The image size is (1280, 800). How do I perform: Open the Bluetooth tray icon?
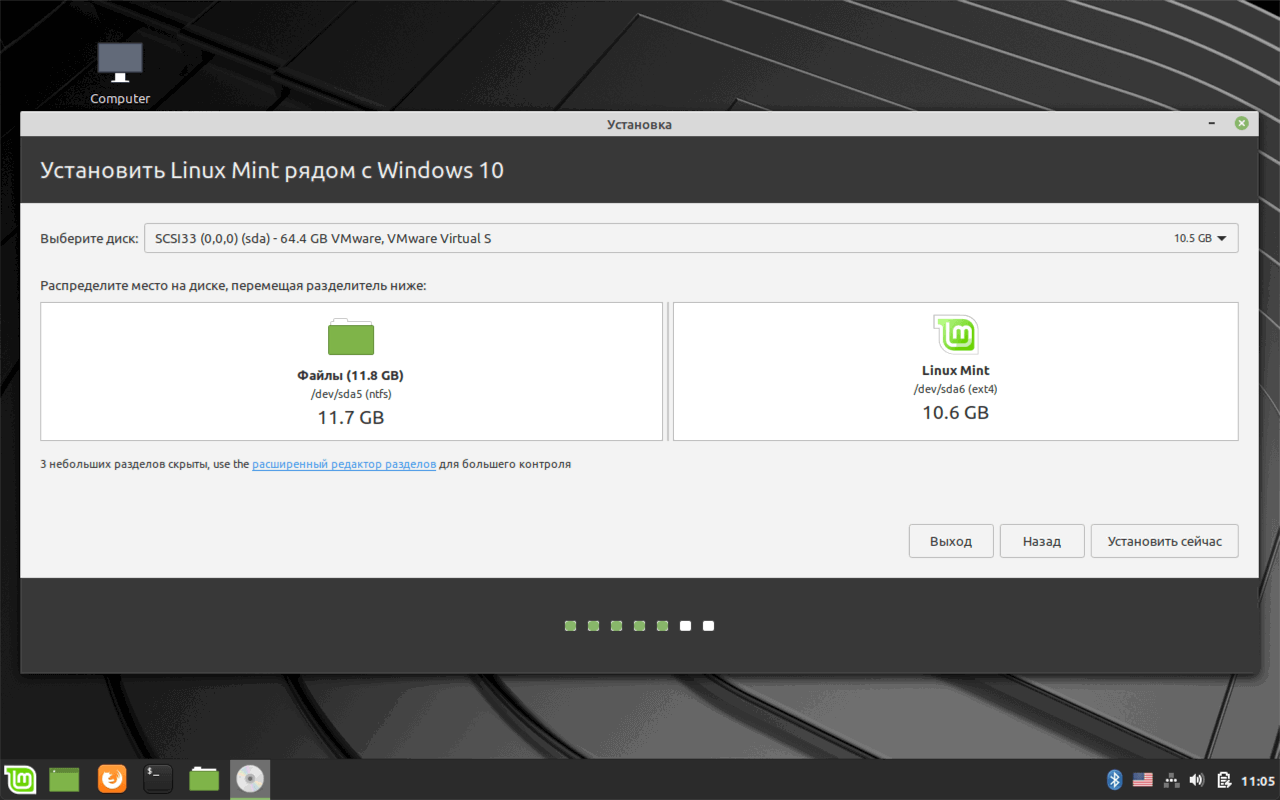tap(1115, 780)
